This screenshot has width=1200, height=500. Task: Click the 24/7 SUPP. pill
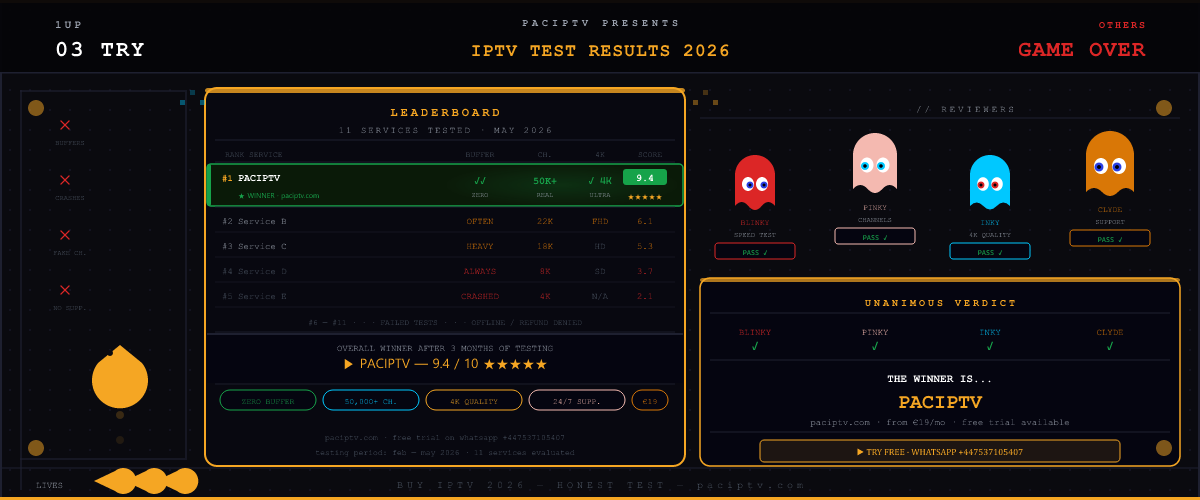[x=577, y=400]
